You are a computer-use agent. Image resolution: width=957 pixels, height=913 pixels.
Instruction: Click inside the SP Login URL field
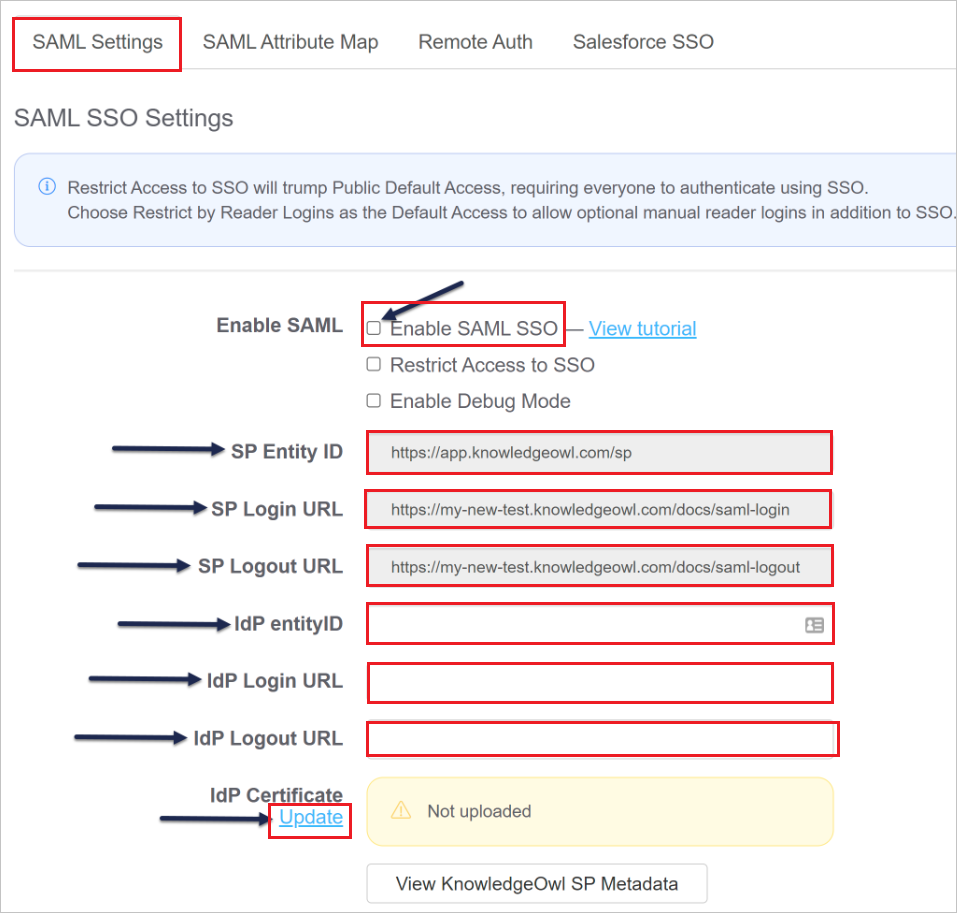(x=598, y=509)
